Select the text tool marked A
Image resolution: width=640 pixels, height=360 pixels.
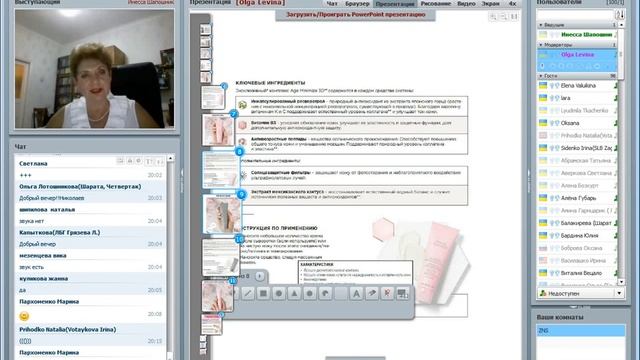(356, 293)
